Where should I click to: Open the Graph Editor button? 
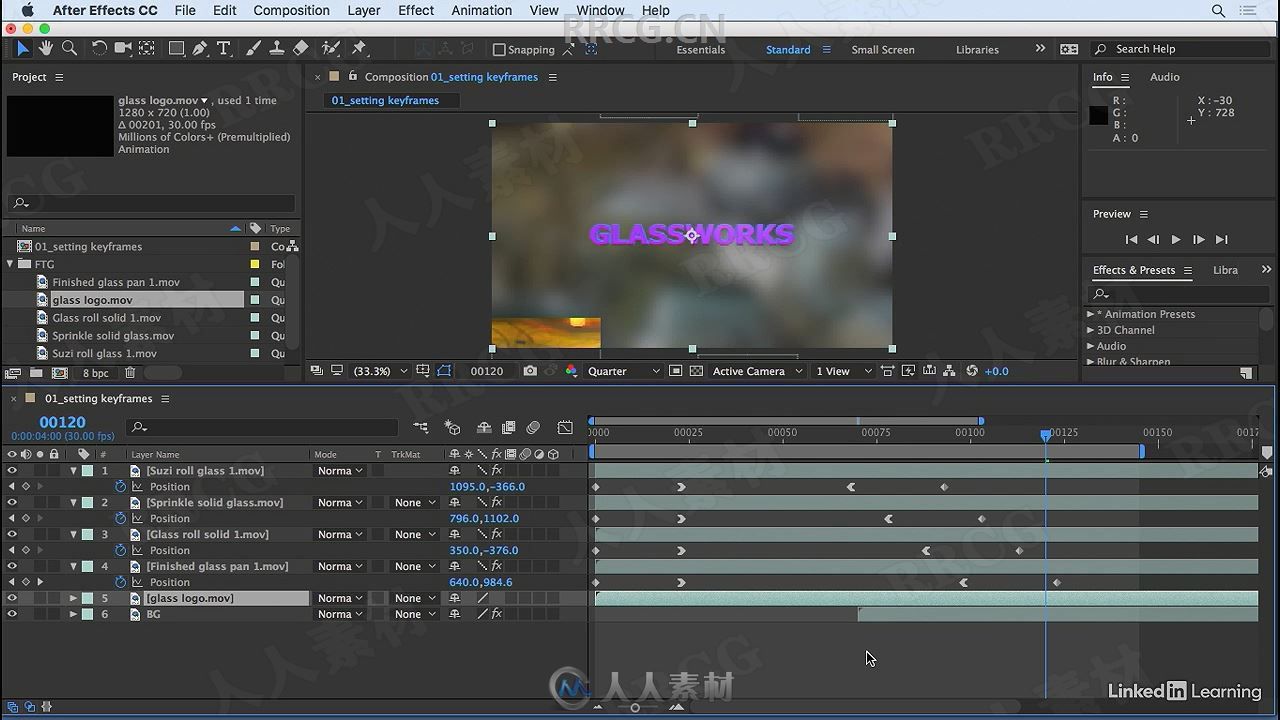pyautogui.click(x=565, y=427)
